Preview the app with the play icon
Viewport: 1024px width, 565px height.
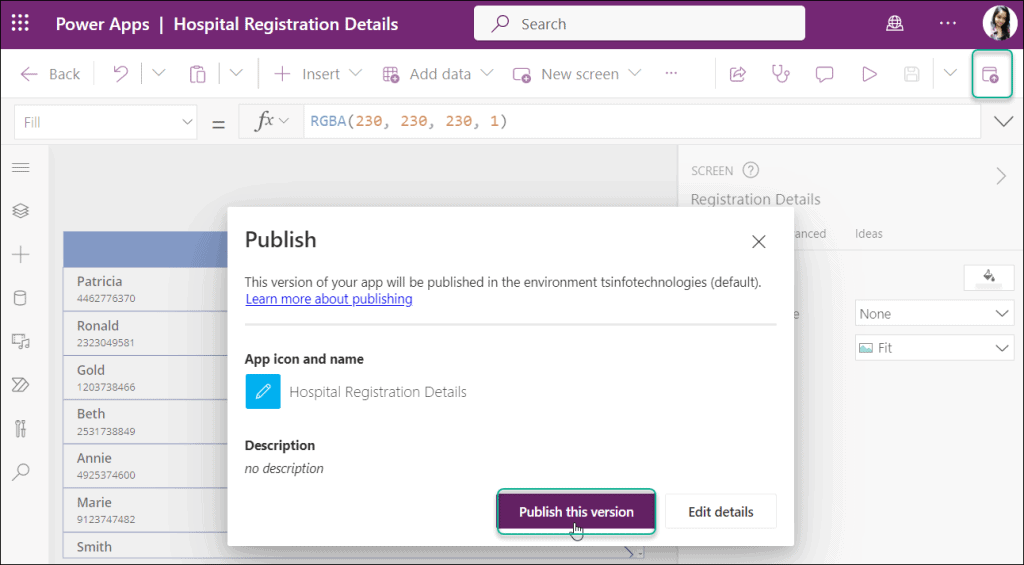(x=869, y=74)
